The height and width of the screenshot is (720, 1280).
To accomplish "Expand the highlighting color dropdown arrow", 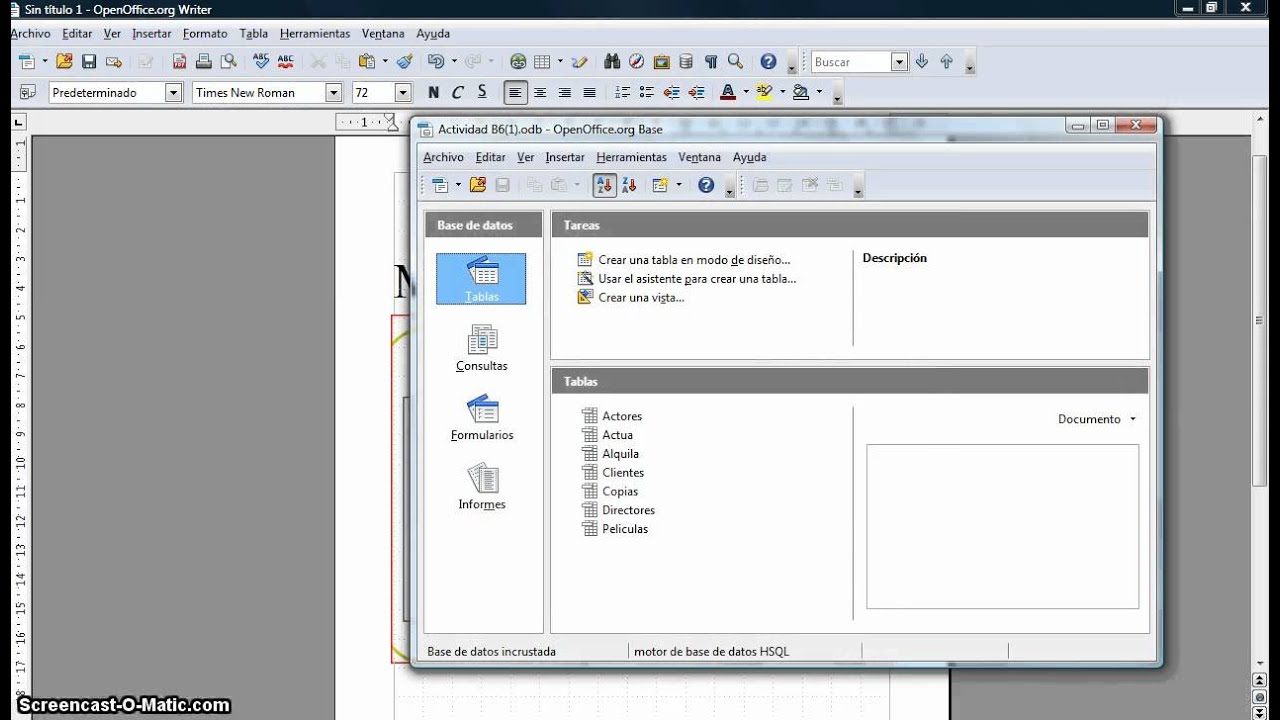I will [782, 92].
